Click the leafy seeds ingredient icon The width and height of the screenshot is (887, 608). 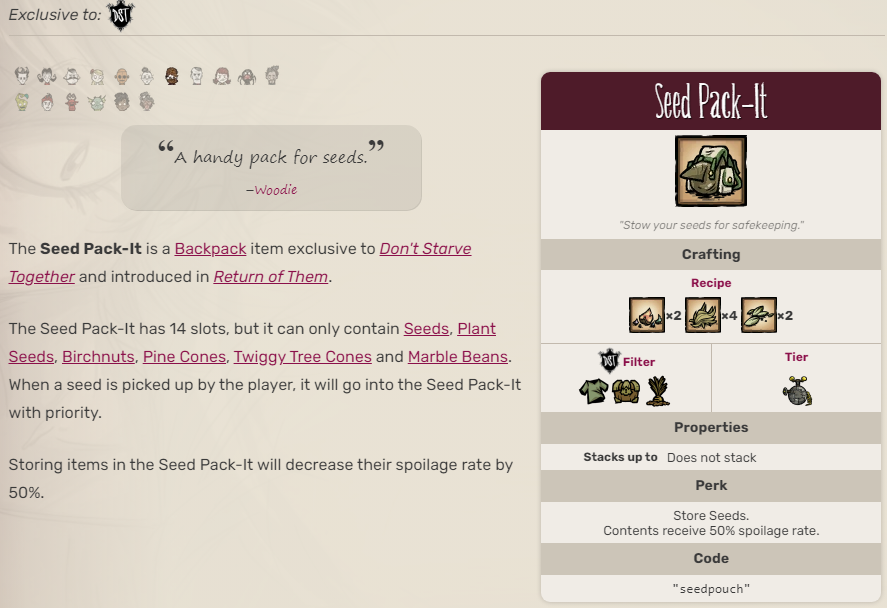coord(758,315)
